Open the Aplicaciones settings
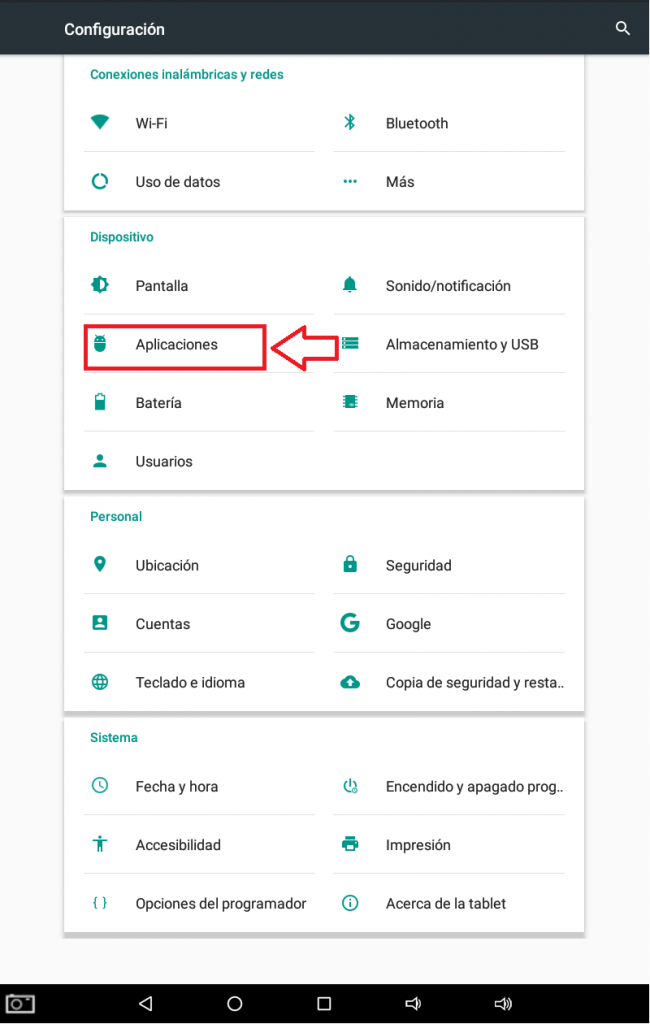The width and height of the screenshot is (650, 1024). click(176, 345)
